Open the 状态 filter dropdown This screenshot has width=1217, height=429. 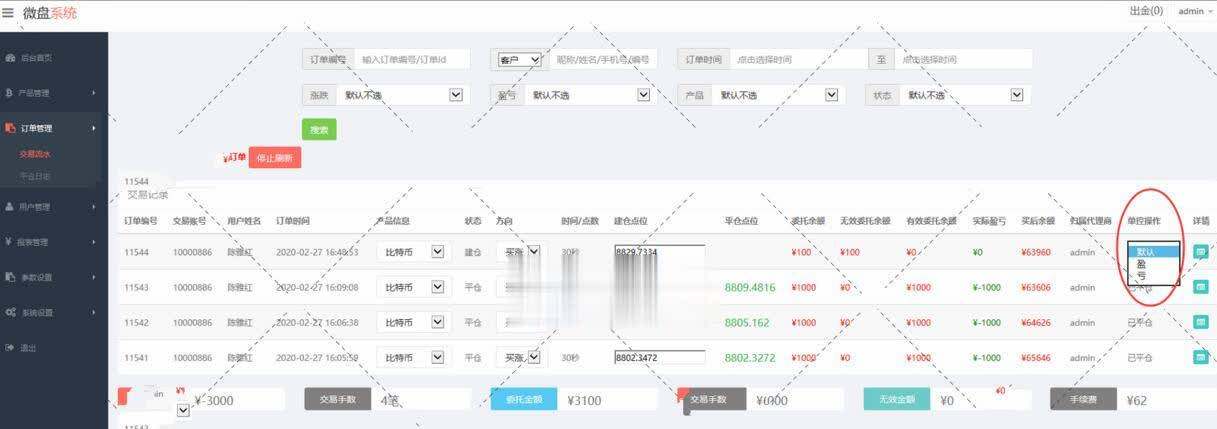pyautogui.click(x=964, y=95)
